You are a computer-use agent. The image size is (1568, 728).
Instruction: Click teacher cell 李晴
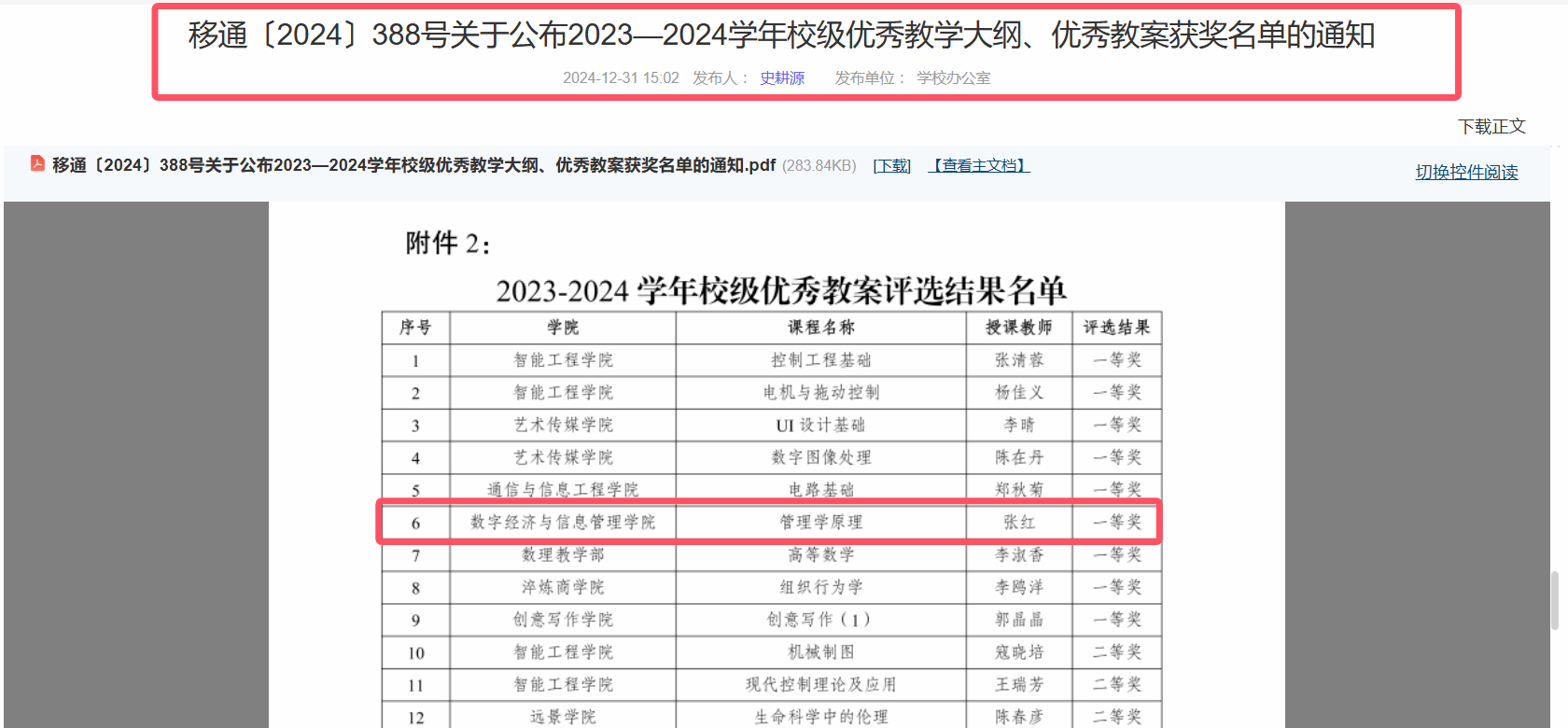pyautogui.click(x=1019, y=426)
